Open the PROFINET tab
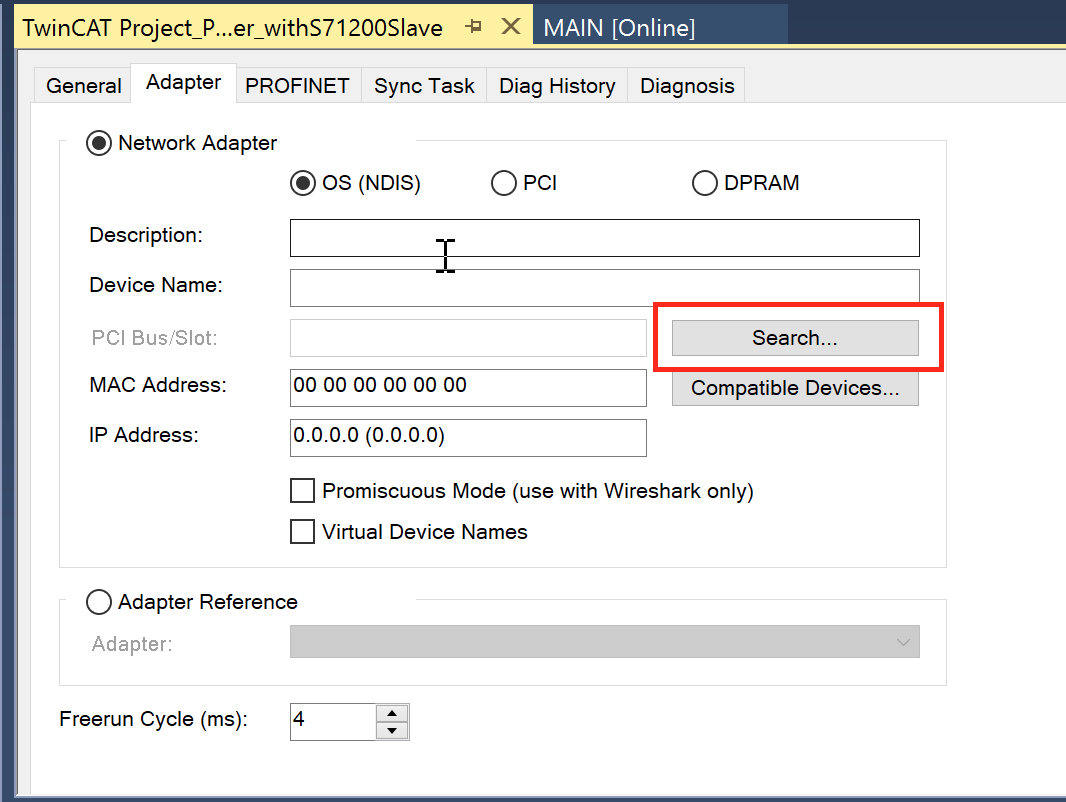 pos(297,86)
